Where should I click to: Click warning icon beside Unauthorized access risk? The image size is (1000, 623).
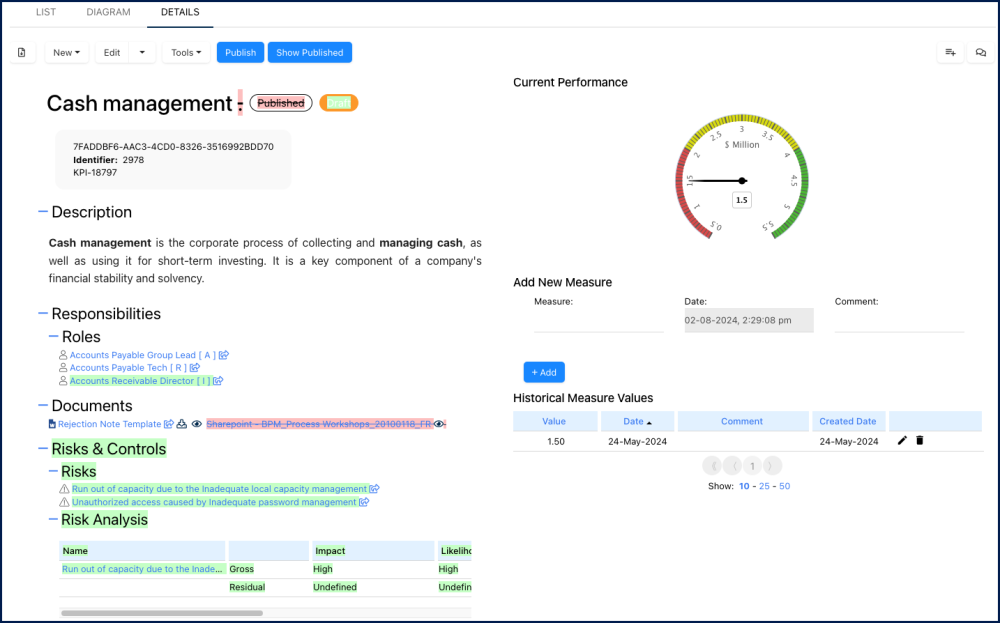click(64, 502)
